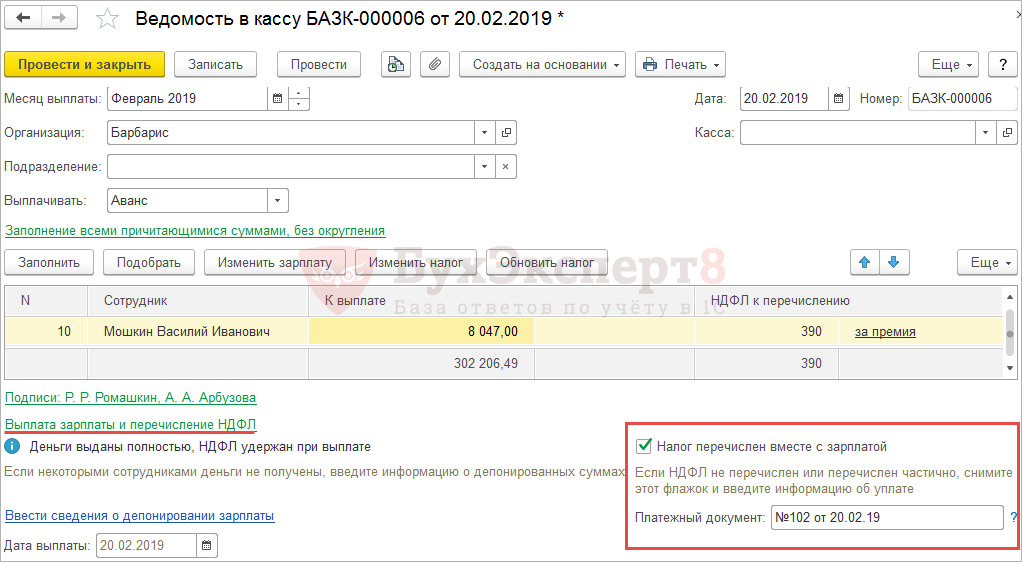Viewport: 1022px width, 562px height.
Task: Expand the Выплачивать dropdown list
Action: [277, 201]
